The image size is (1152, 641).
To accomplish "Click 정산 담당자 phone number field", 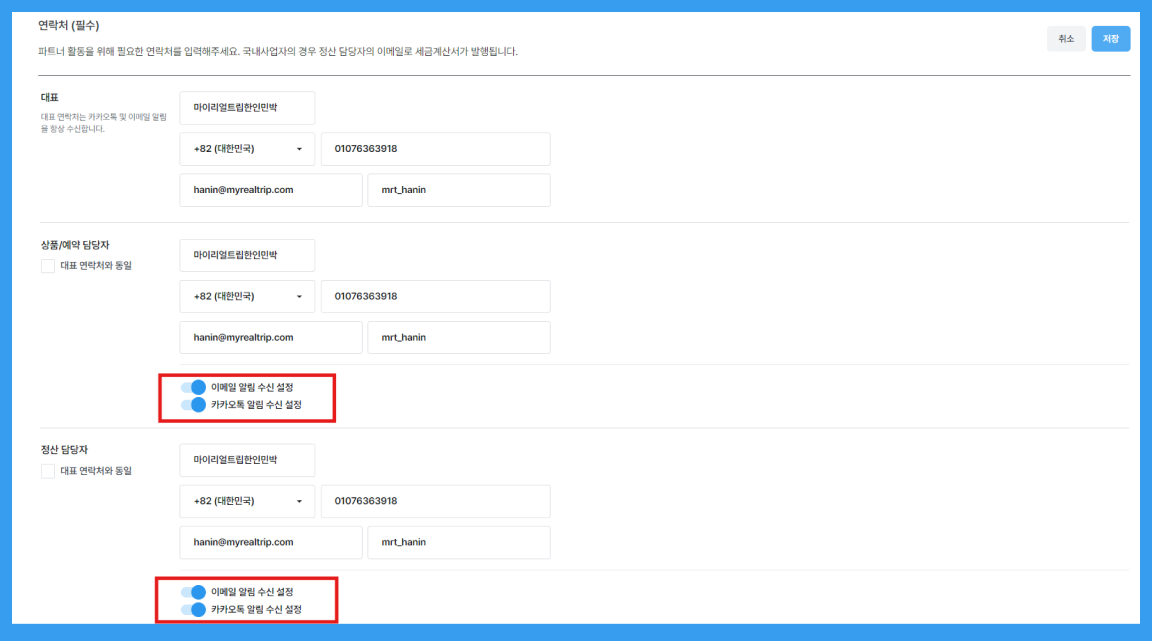I will (x=435, y=501).
